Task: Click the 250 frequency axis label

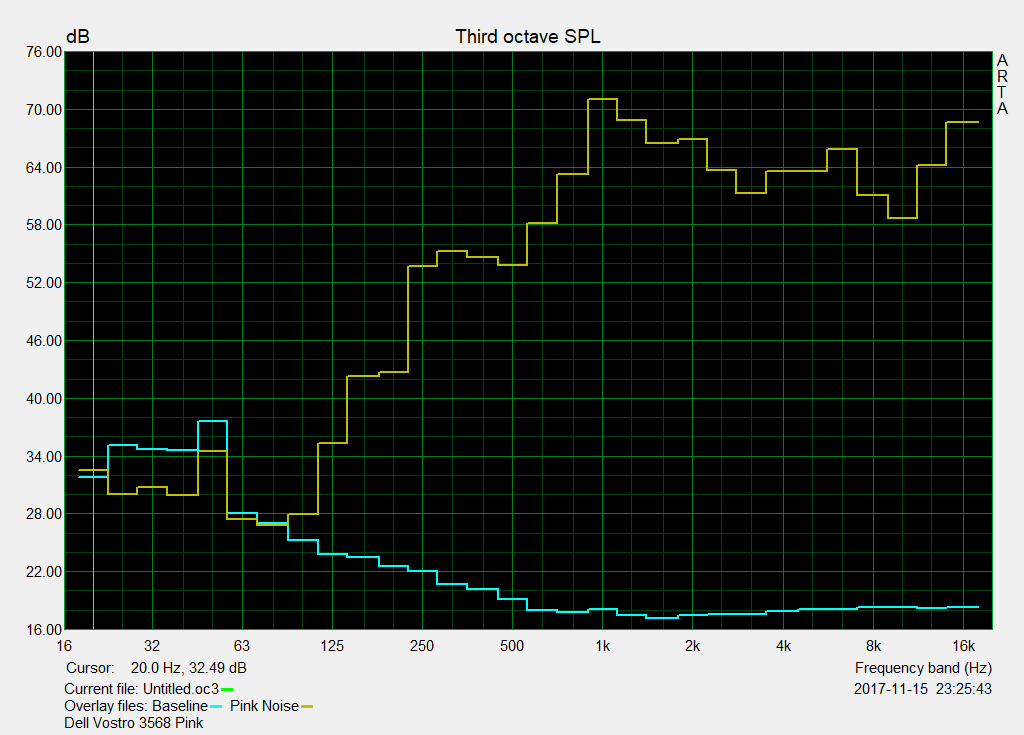Action: [x=422, y=646]
